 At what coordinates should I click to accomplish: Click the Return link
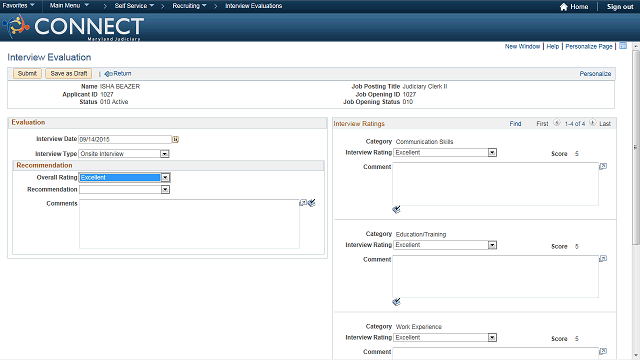click(122, 73)
